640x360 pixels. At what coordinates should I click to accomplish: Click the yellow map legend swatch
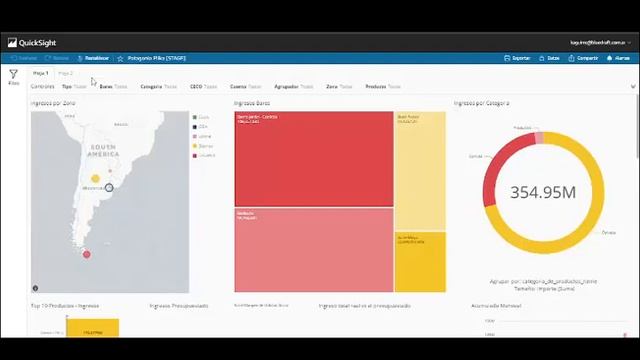coord(195,146)
